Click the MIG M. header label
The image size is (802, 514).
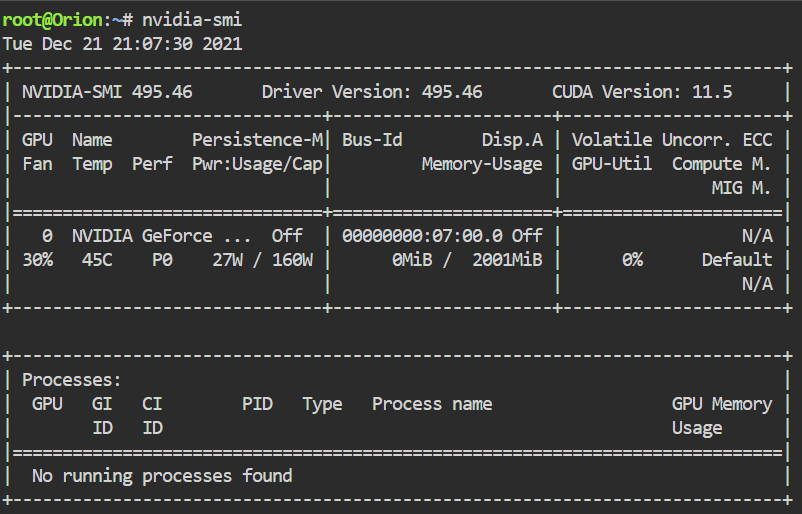741,188
